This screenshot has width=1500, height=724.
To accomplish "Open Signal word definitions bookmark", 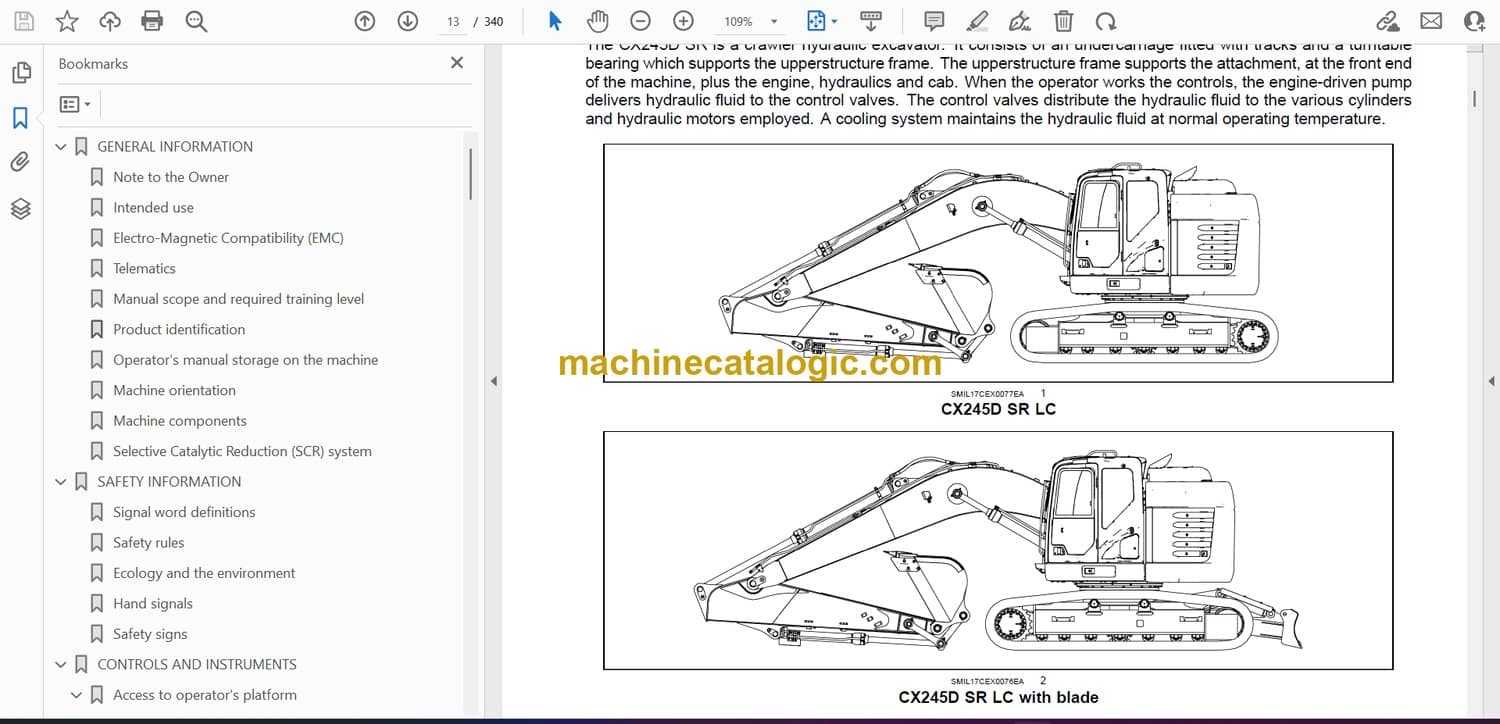I will tap(184, 512).
